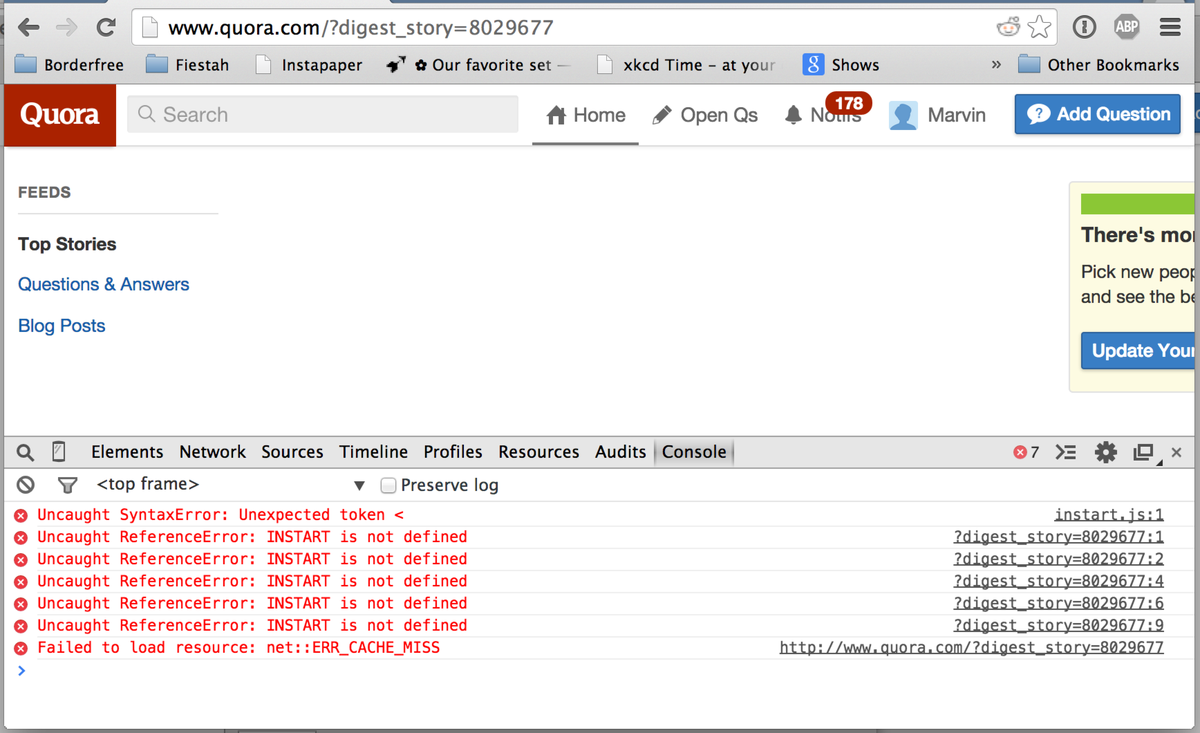The width and height of the screenshot is (1200, 733).
Task: Select the Blog Posts feed
Action: click(61, 326)
